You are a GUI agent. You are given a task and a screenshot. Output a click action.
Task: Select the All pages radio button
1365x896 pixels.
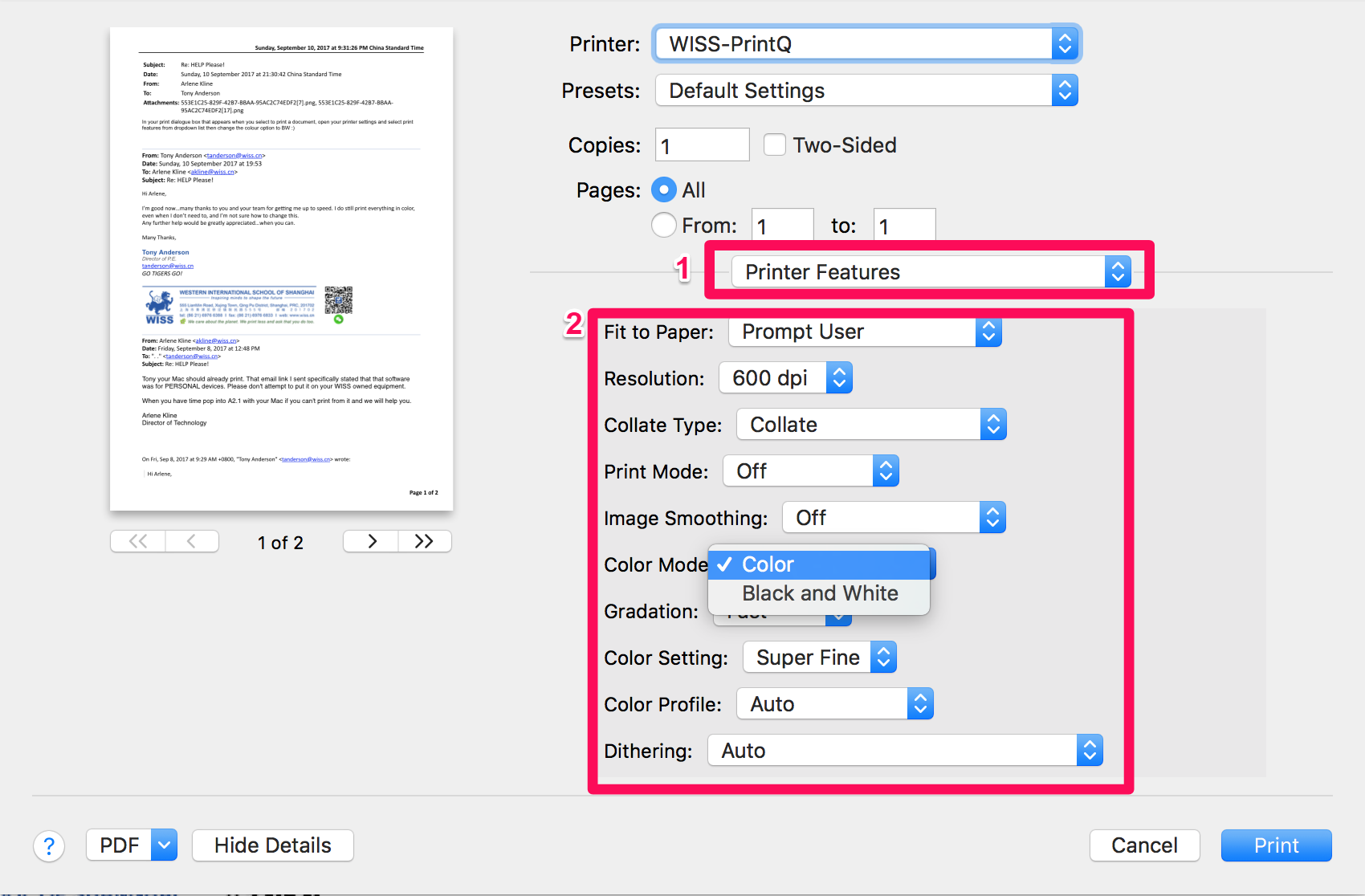664,189
